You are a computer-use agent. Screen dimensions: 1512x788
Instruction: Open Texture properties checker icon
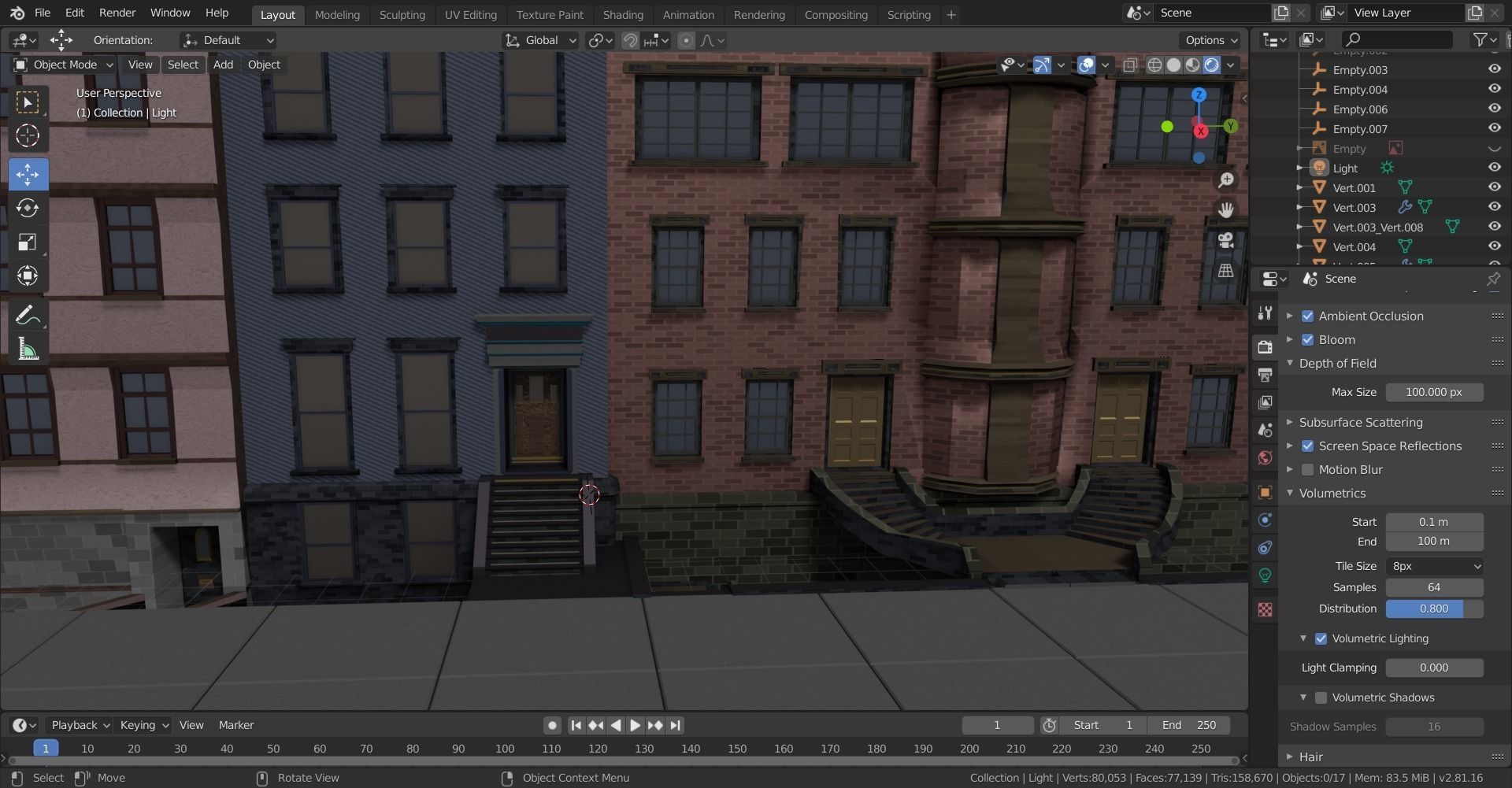click(1265, 610)
